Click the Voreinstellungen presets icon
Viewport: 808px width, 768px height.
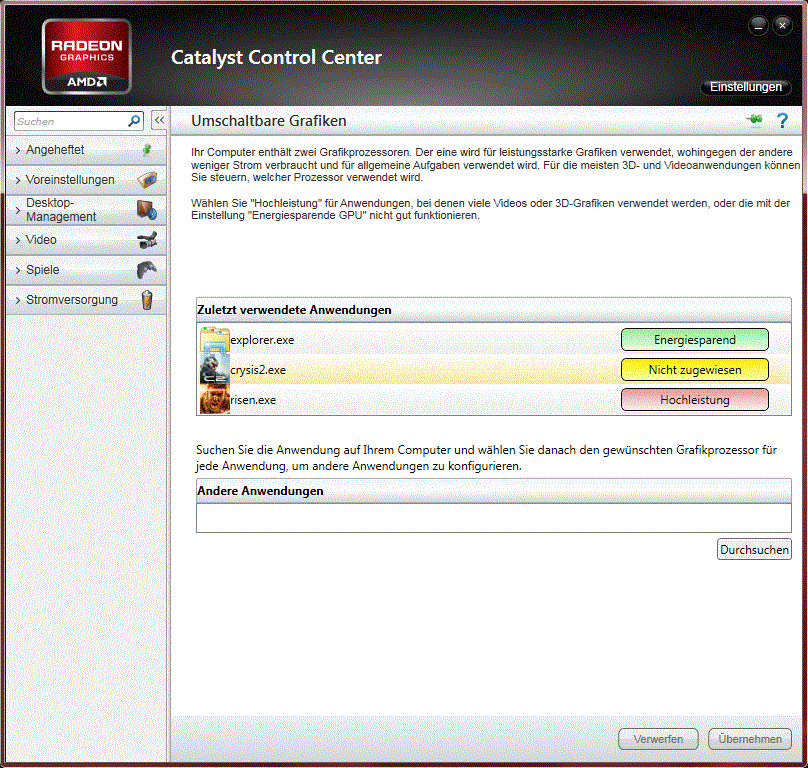click(147, 179)
